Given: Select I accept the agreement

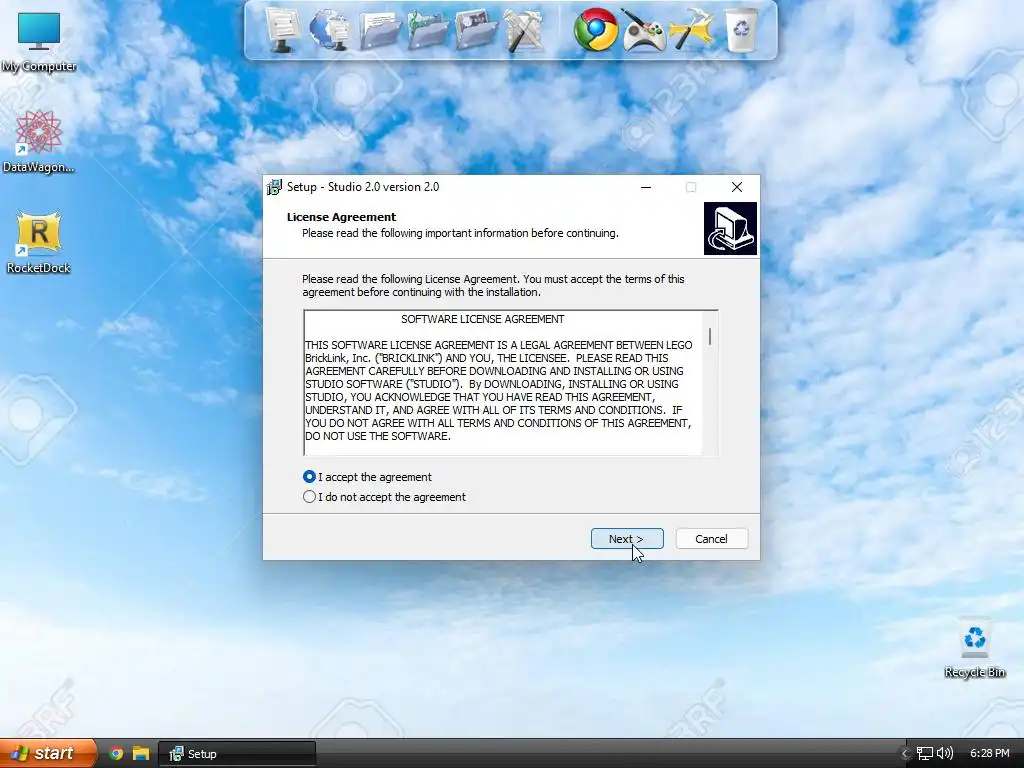Looking at the screenshot, I should click(x=367, y=477).
